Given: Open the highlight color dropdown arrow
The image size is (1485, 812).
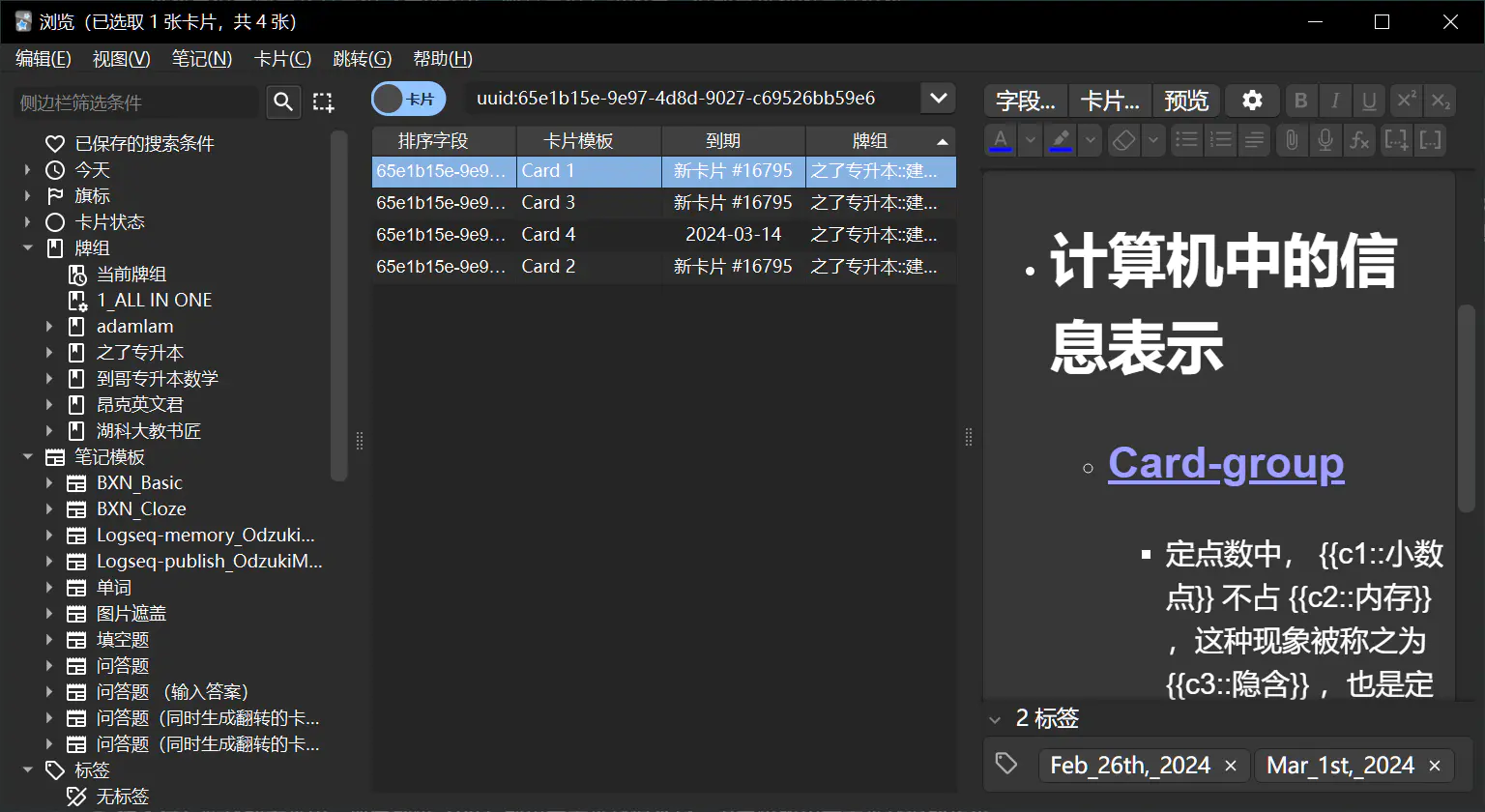Looking at the screenshot, I should pos(1090,140).
